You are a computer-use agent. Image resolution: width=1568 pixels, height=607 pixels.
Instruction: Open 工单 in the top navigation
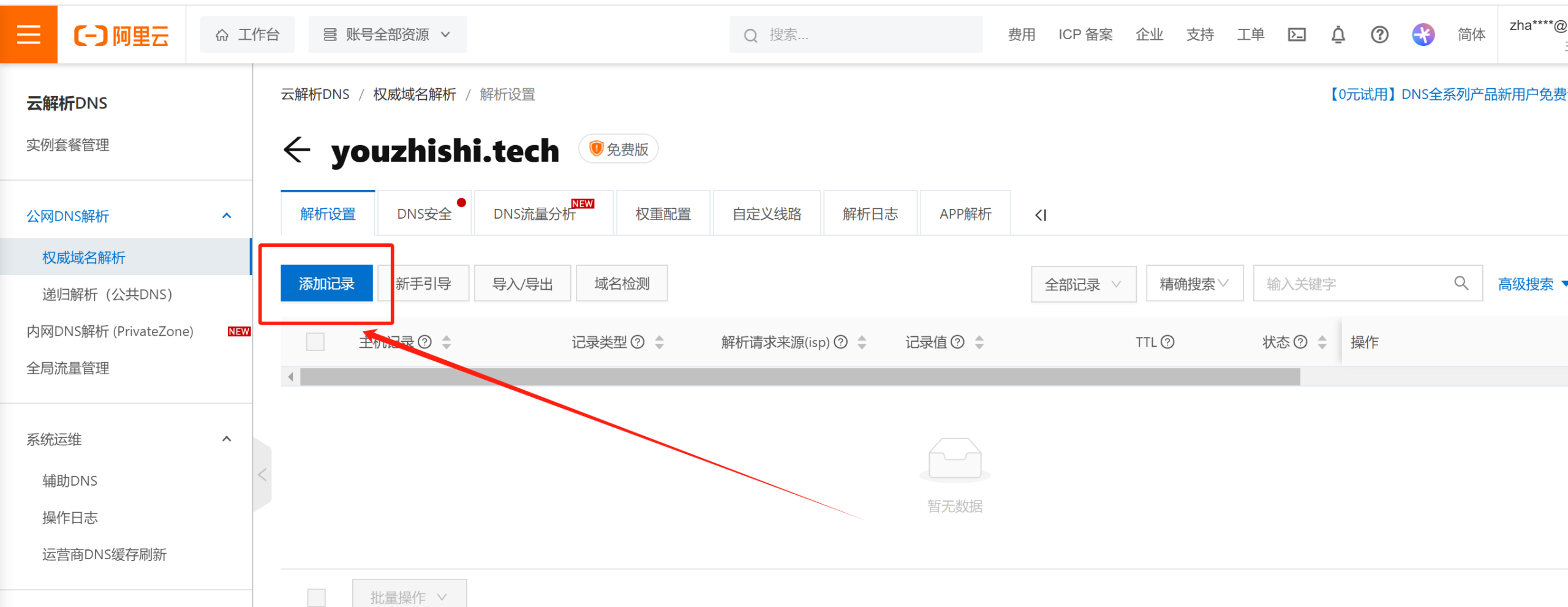tap(1250, 35)
